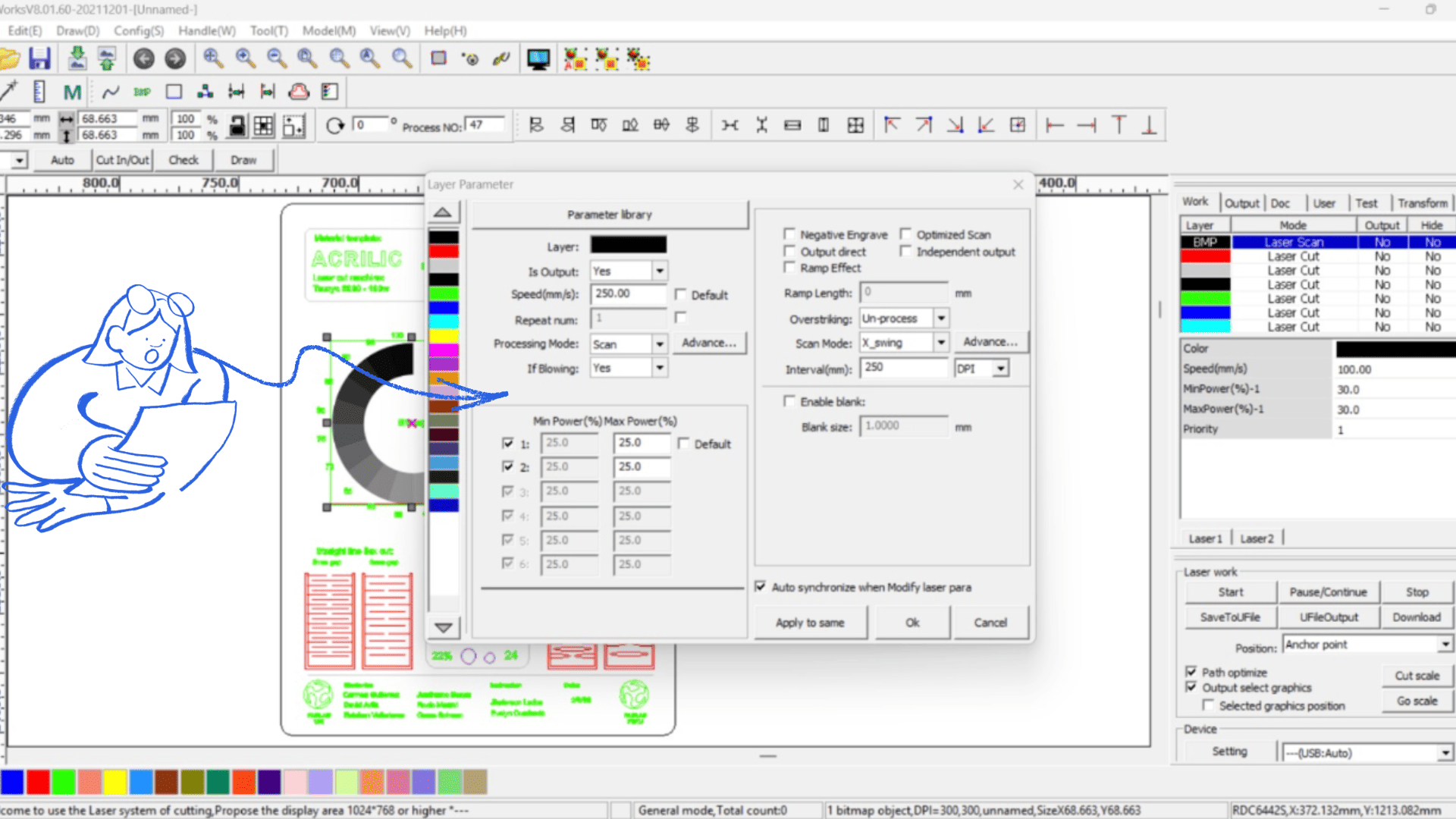The image size is (1456, 819).
Task: Toggle the Ramp Effect checkbox
Action: [789, 268]
